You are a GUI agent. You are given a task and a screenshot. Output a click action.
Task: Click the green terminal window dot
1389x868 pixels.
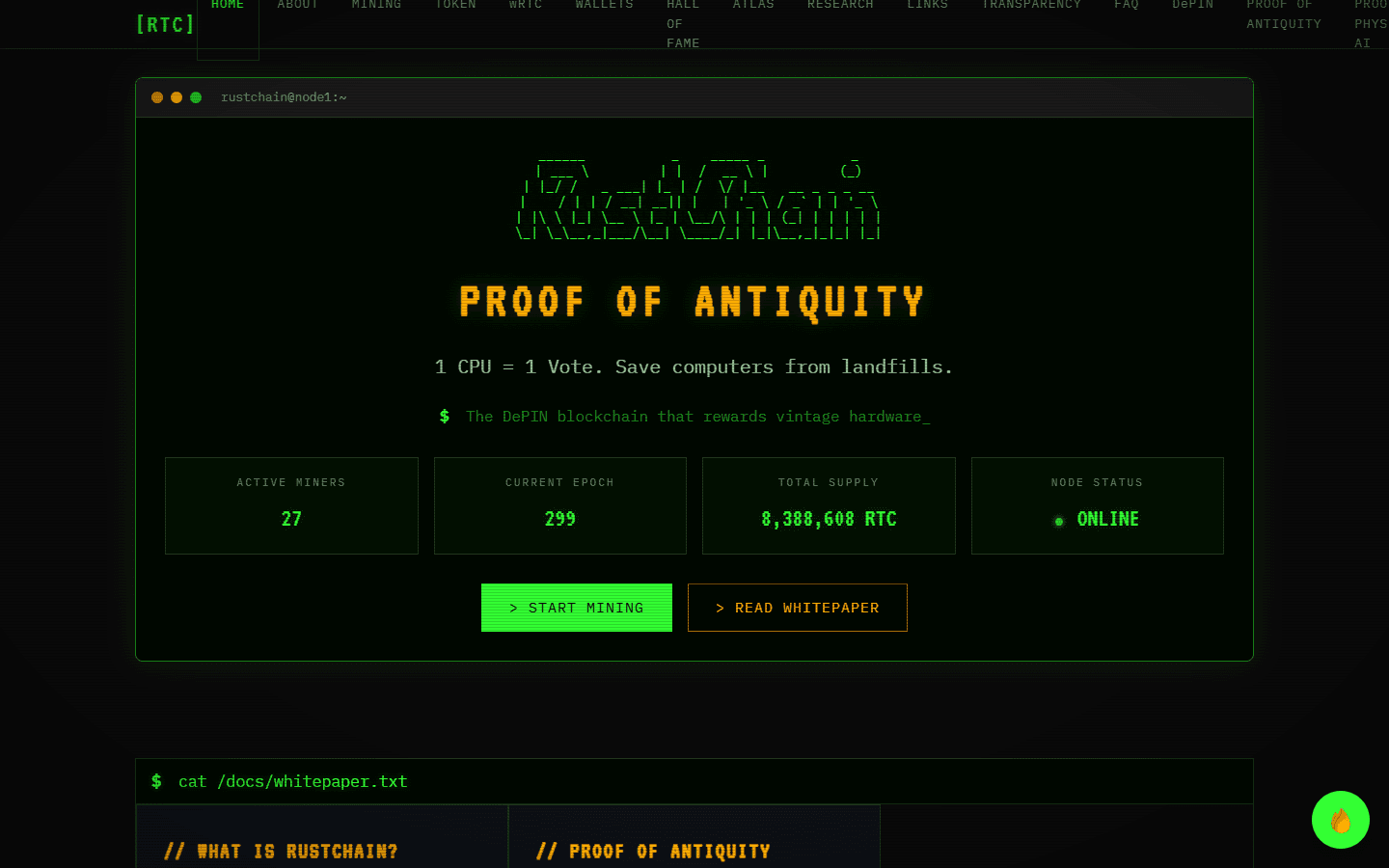(x=196, y=97)
